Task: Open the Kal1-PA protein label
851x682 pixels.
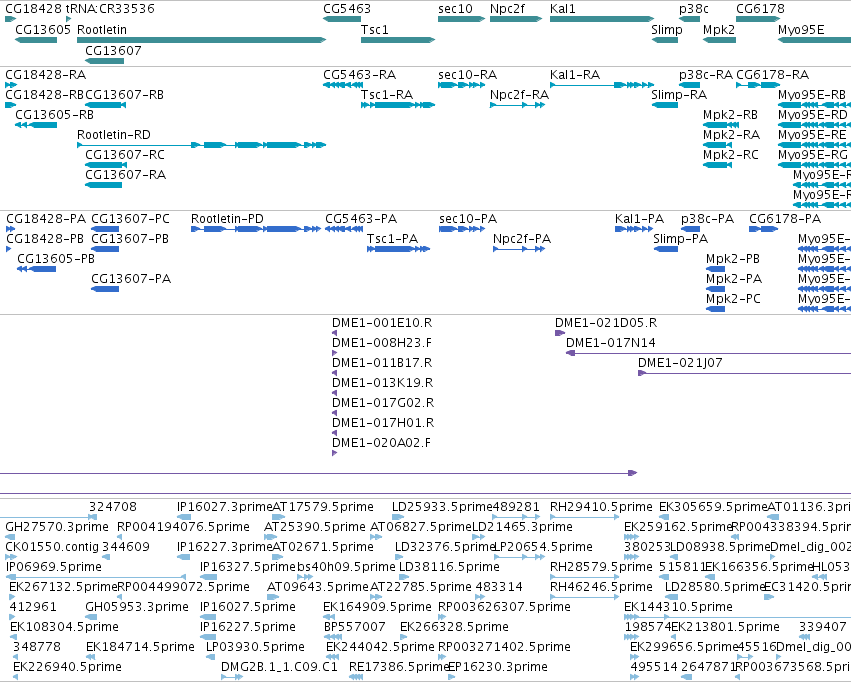Action: pos(639,219)
